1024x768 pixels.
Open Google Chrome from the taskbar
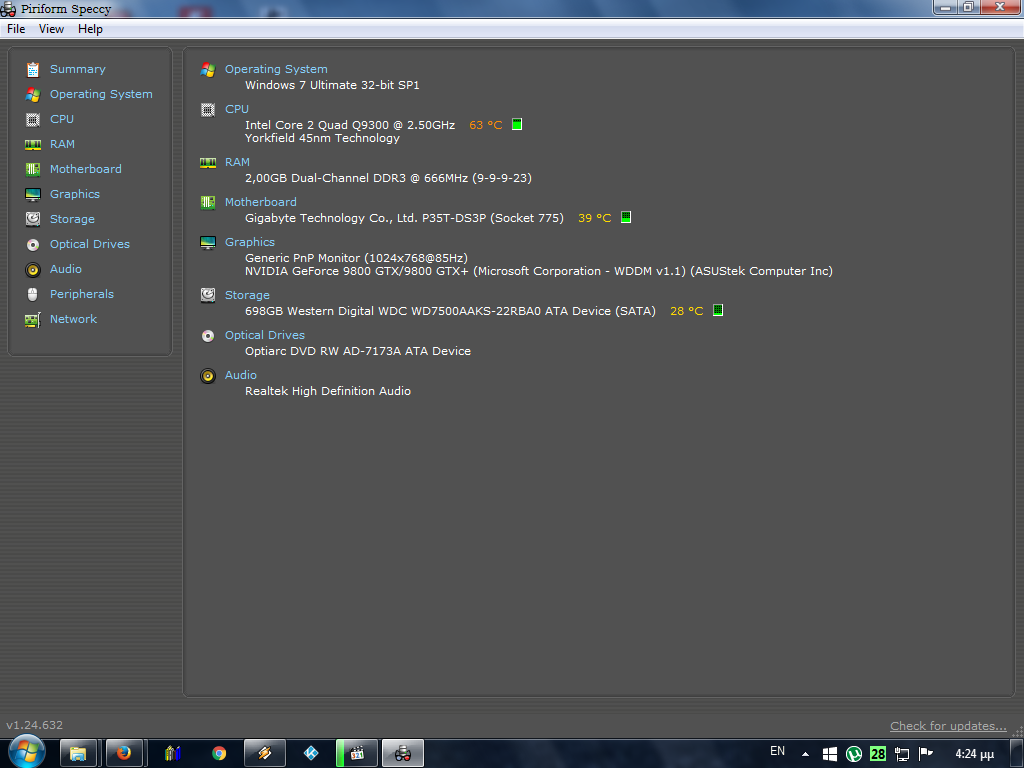[219, 754]
